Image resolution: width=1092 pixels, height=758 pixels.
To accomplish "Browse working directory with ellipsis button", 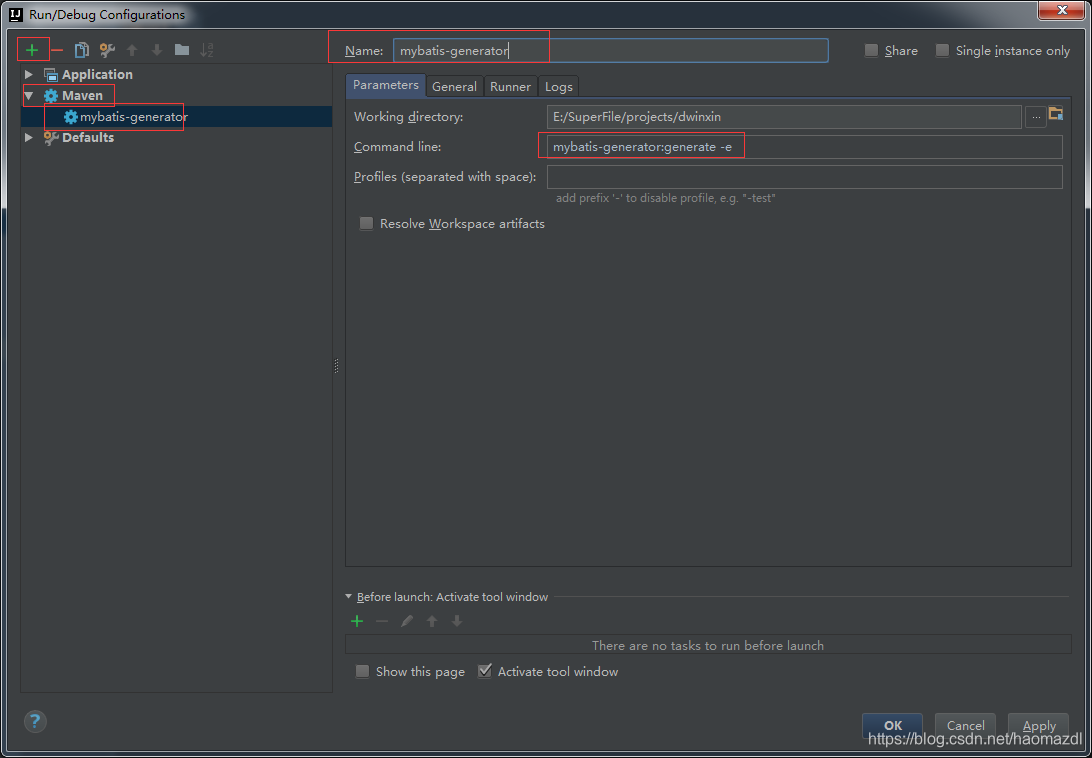I will [1036, 117].
